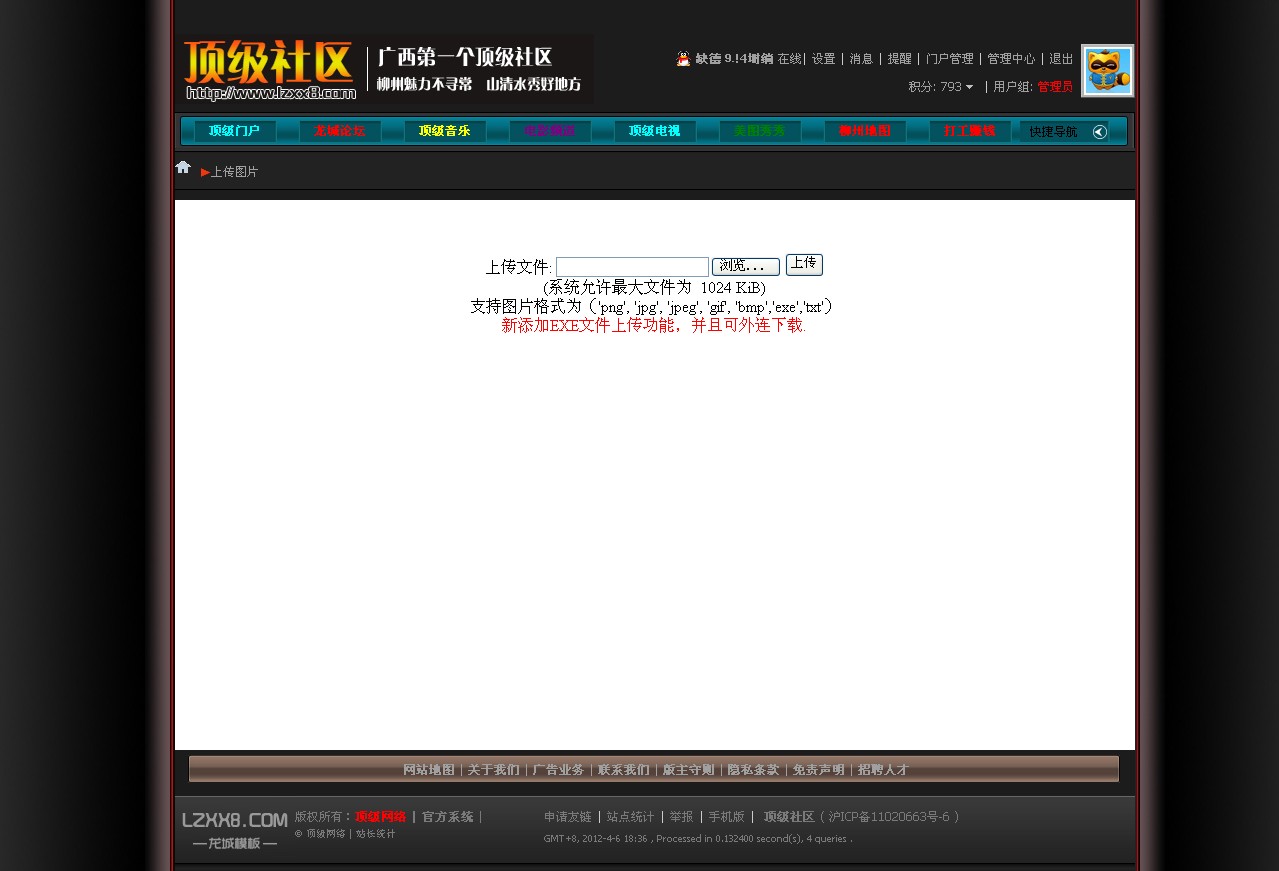Focus the 上传文件 file path field
The image size is (1279, 871).
point(632,267)
